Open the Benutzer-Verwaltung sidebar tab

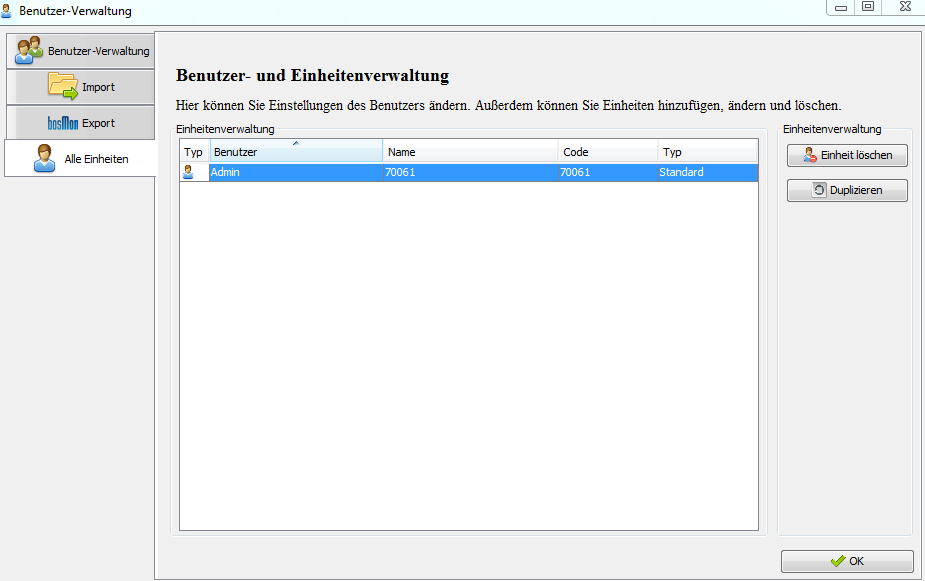coord(80,51)
